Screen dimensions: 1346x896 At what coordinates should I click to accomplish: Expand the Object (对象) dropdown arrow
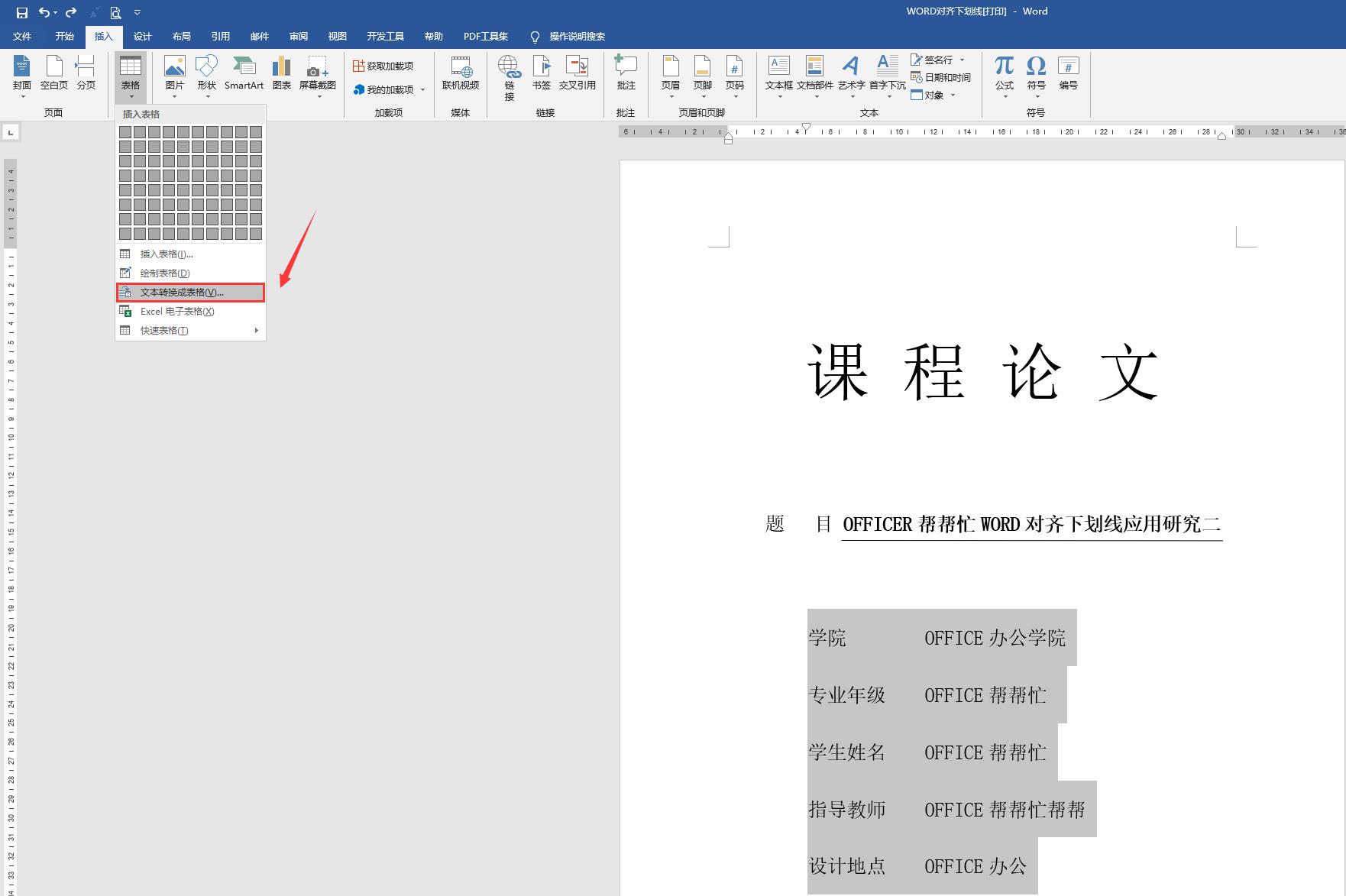(953, 95)
